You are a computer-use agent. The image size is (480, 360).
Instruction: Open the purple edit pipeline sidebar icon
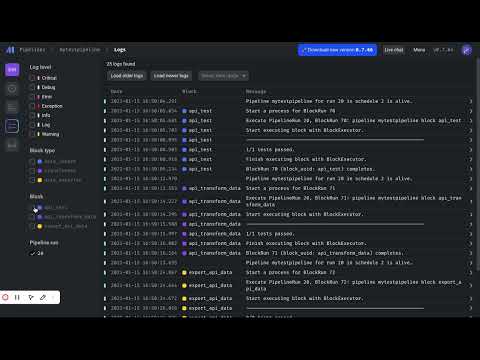pos(12,70)
